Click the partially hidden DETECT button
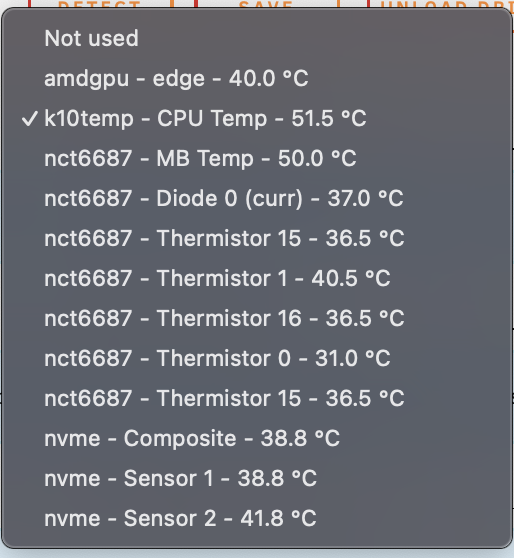 [101, 4]
